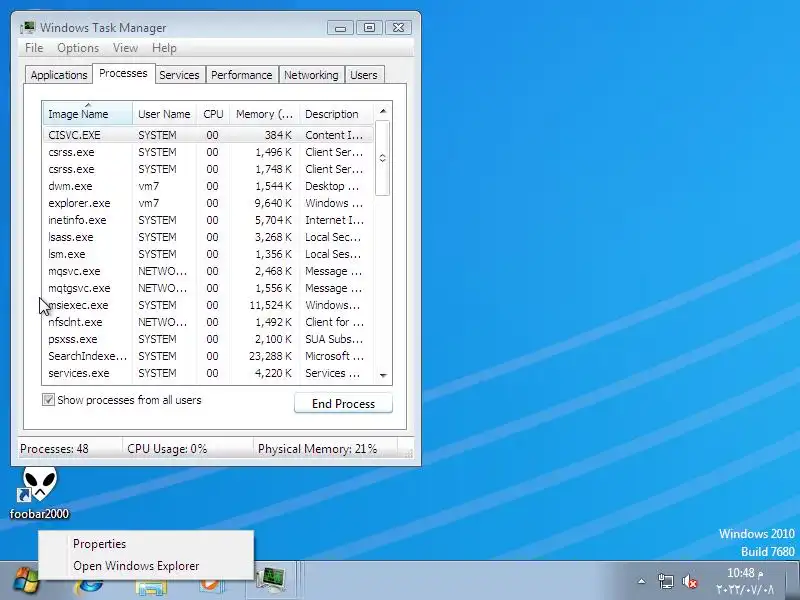This screenshot has height=600, width=800.
Task: Click the process list scroll down arrow
Action: point(383,376)
